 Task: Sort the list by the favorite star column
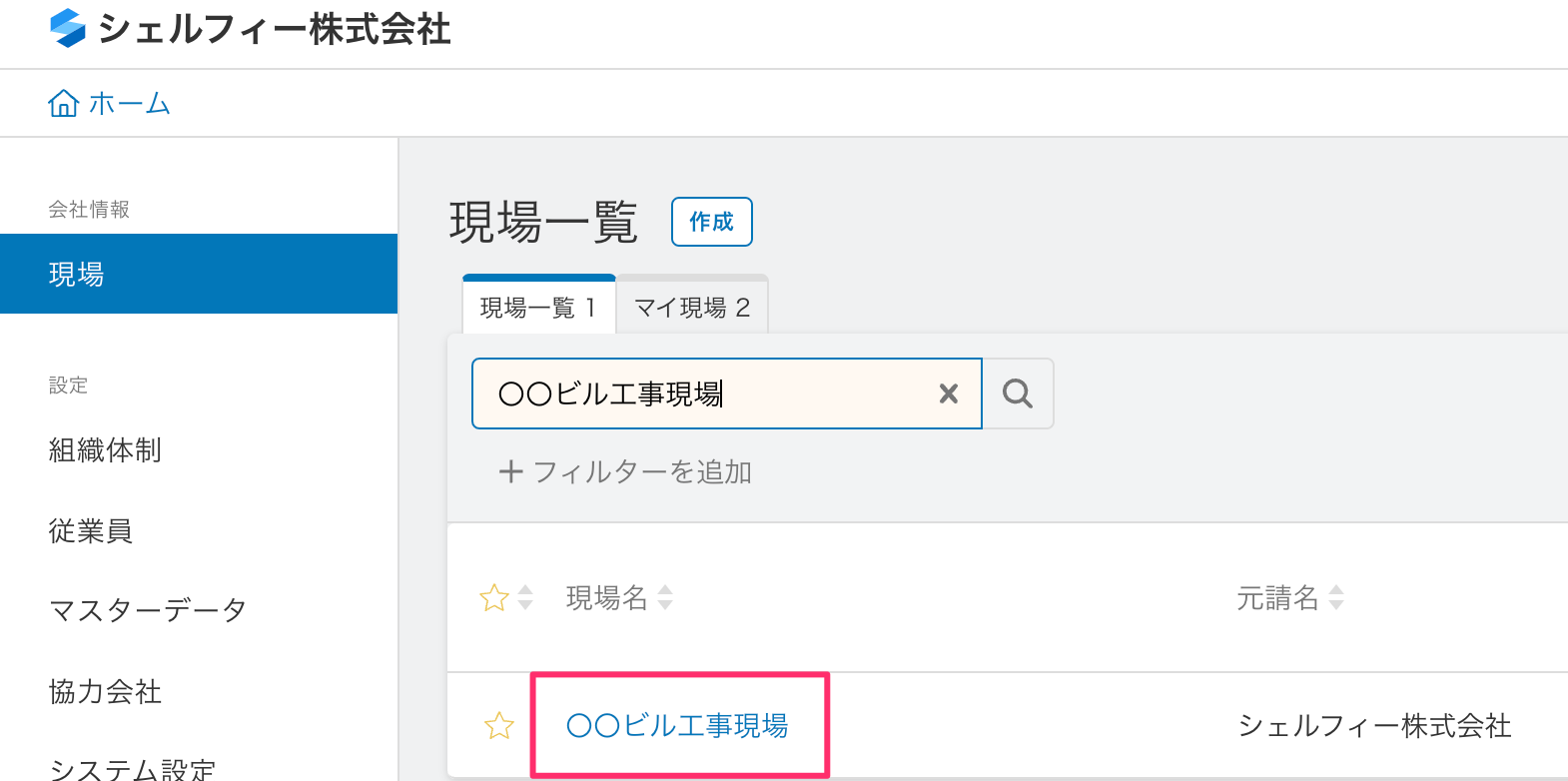[525, 598]
